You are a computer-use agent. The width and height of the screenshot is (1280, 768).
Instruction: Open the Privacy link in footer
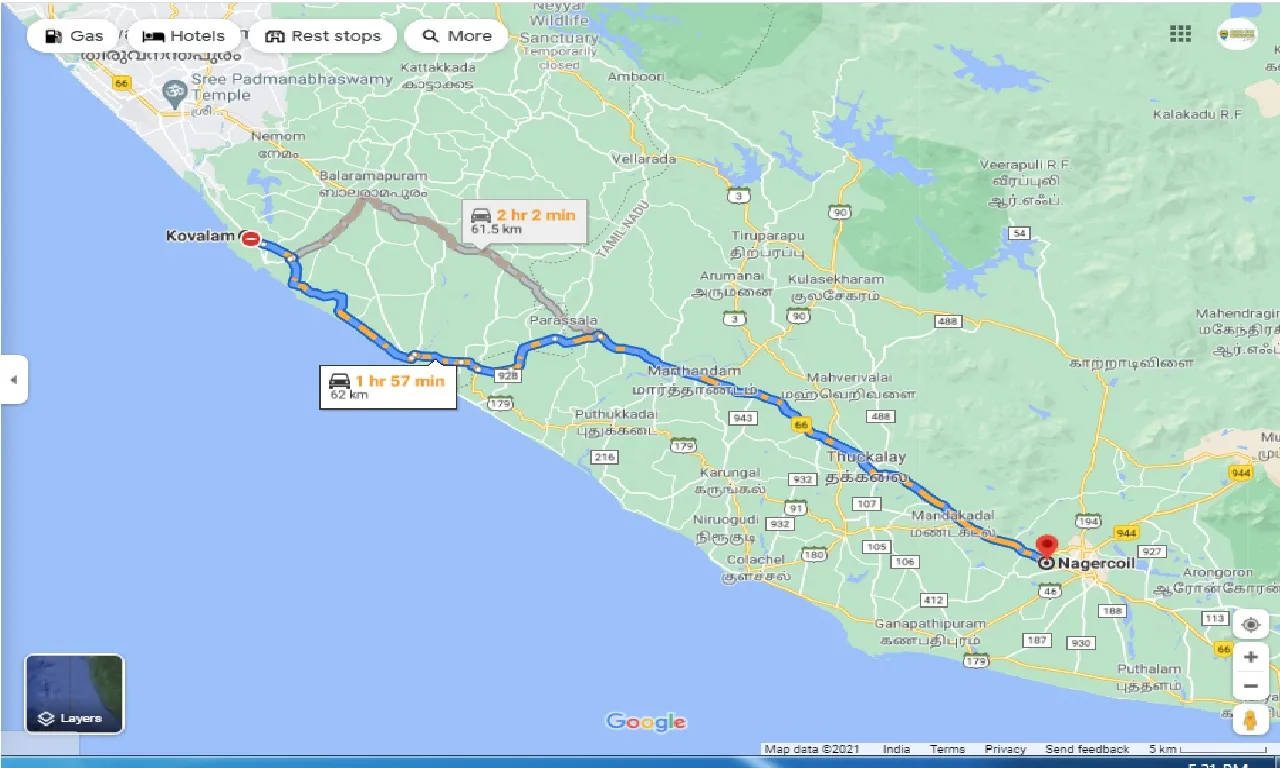tap(1005, 749)
